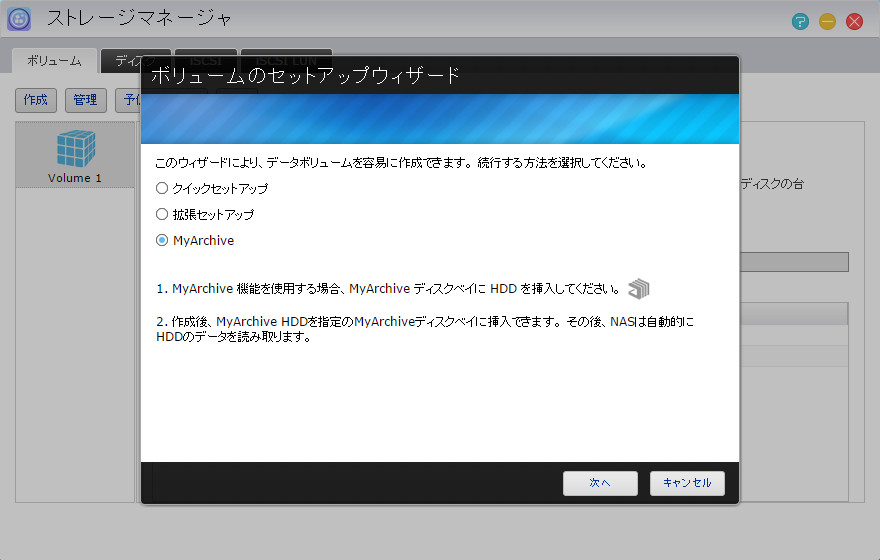The height and width of the screenshot is (560, 880).
Task: Open the help question mark icon
Action: point(800,22)
